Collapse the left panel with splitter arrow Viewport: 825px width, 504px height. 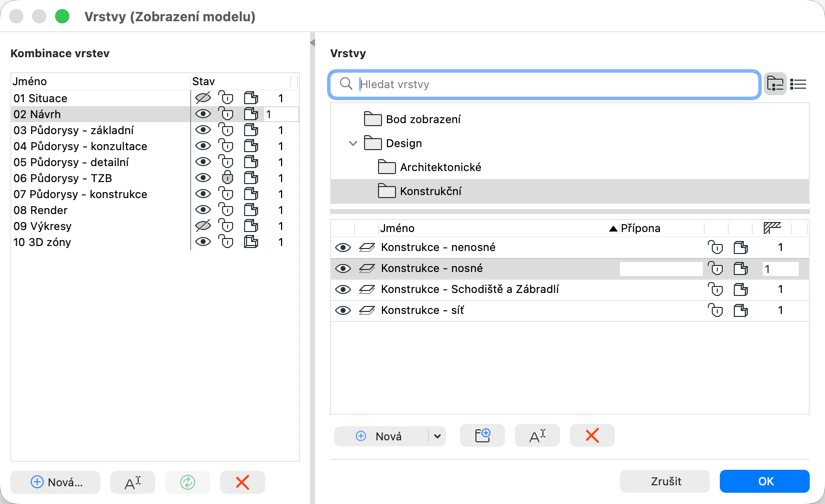312,43
